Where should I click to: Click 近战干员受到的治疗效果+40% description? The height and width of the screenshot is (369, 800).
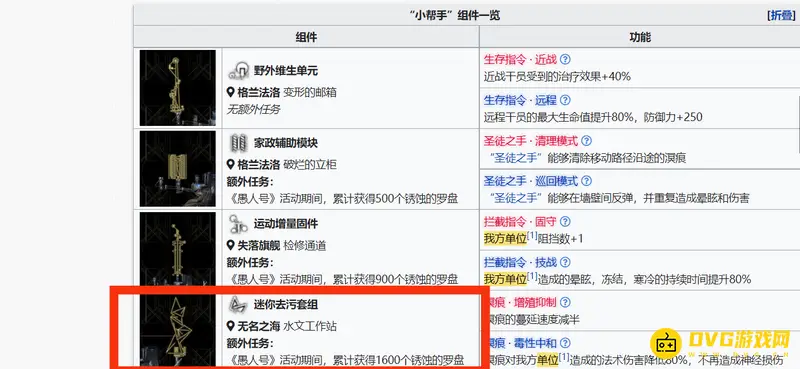pyautogui.click(x=557, y=77)
